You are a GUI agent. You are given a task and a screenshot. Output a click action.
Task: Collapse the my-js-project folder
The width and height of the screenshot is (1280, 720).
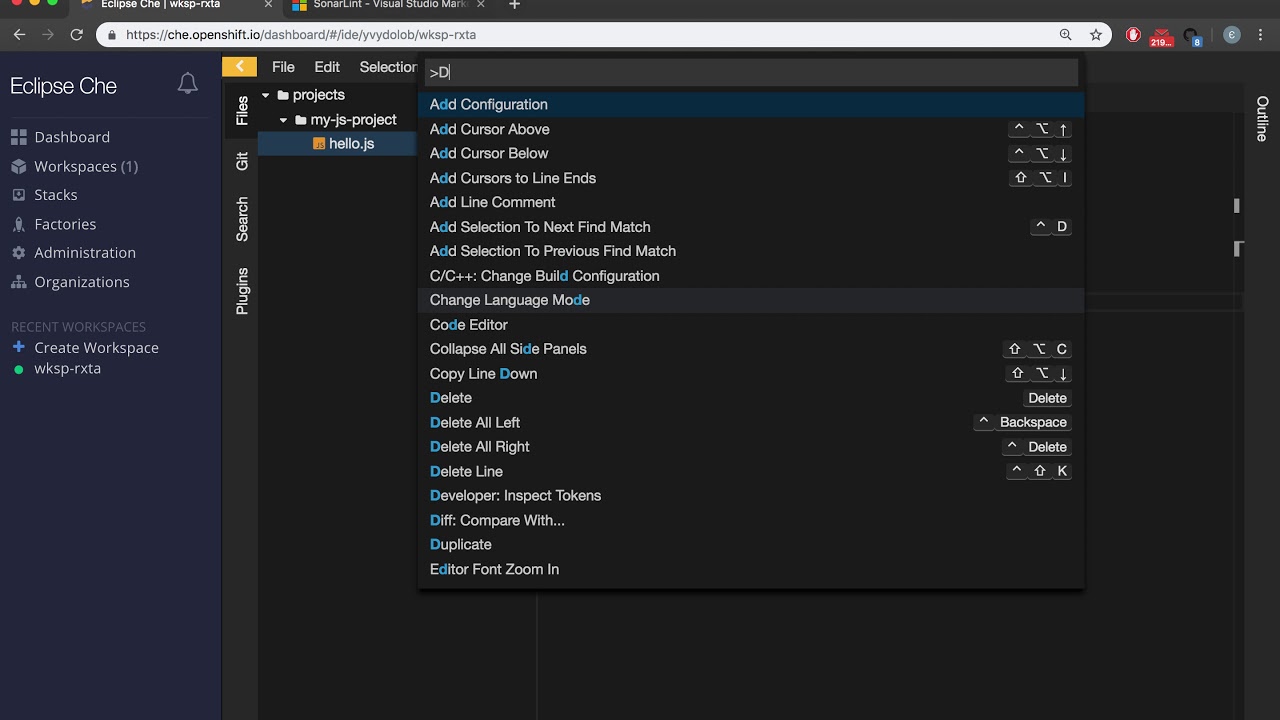click(284, 120)
